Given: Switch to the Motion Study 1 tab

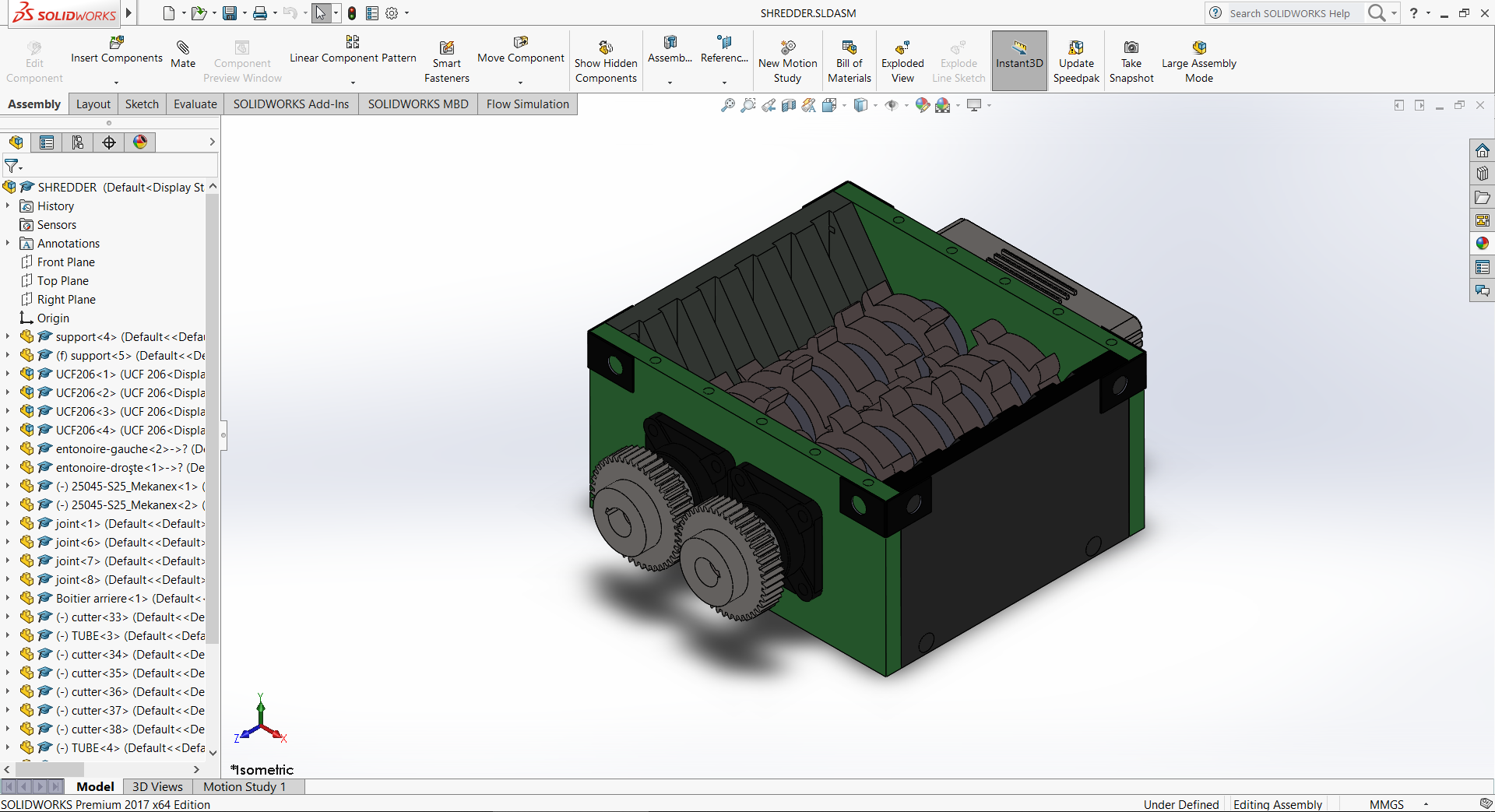Looking at the screenshot, I should [244, 786].
